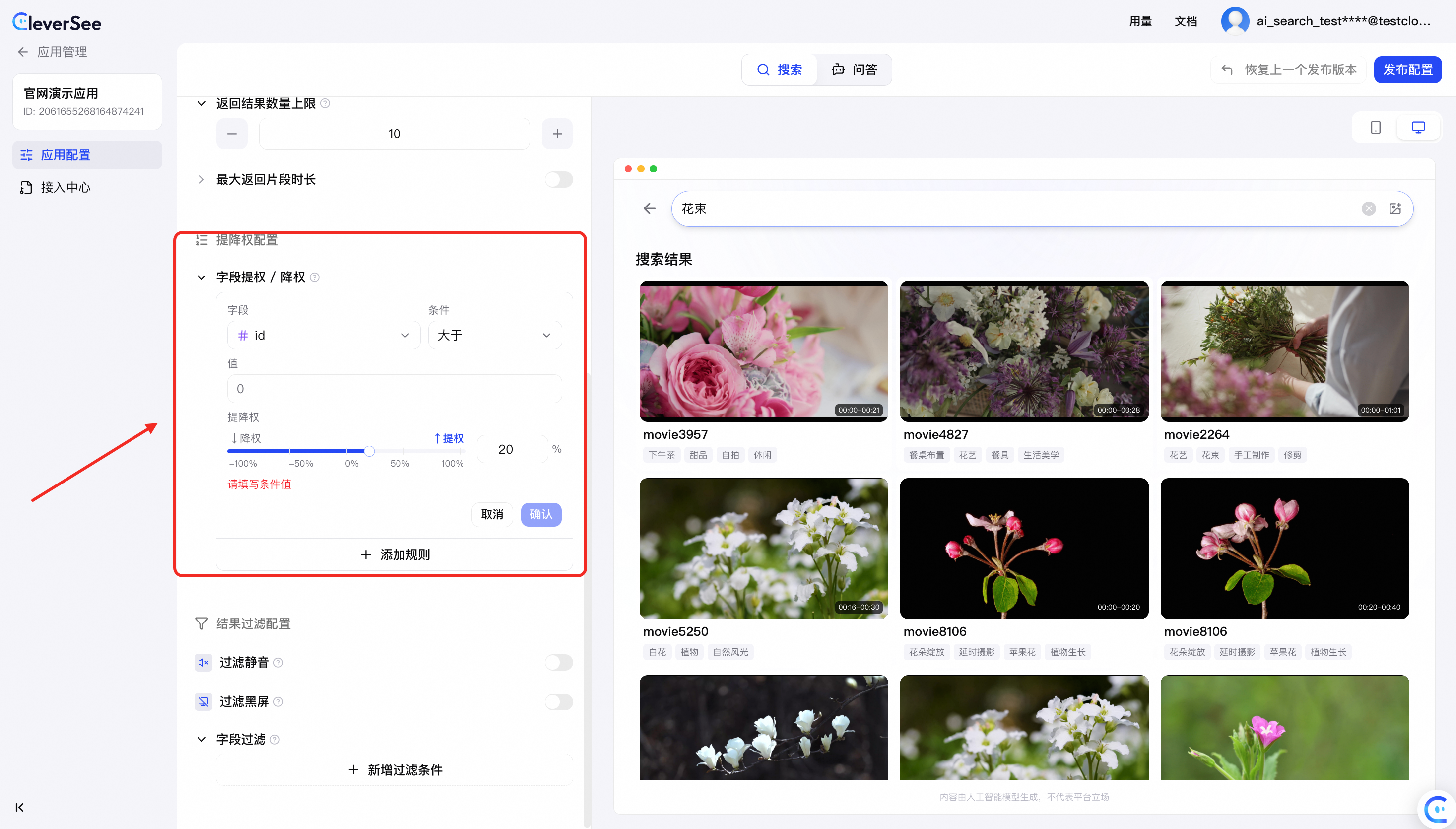Clear the 花束 search text

point(1368,209)
